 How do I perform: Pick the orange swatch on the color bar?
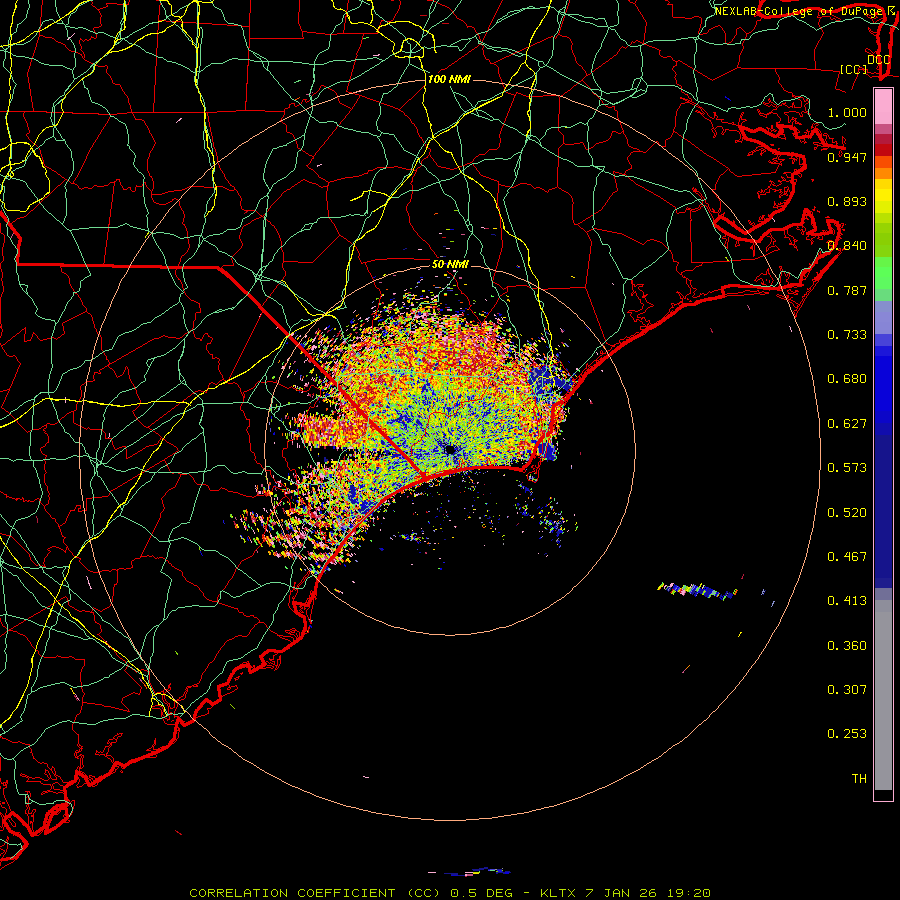point(883,173)
